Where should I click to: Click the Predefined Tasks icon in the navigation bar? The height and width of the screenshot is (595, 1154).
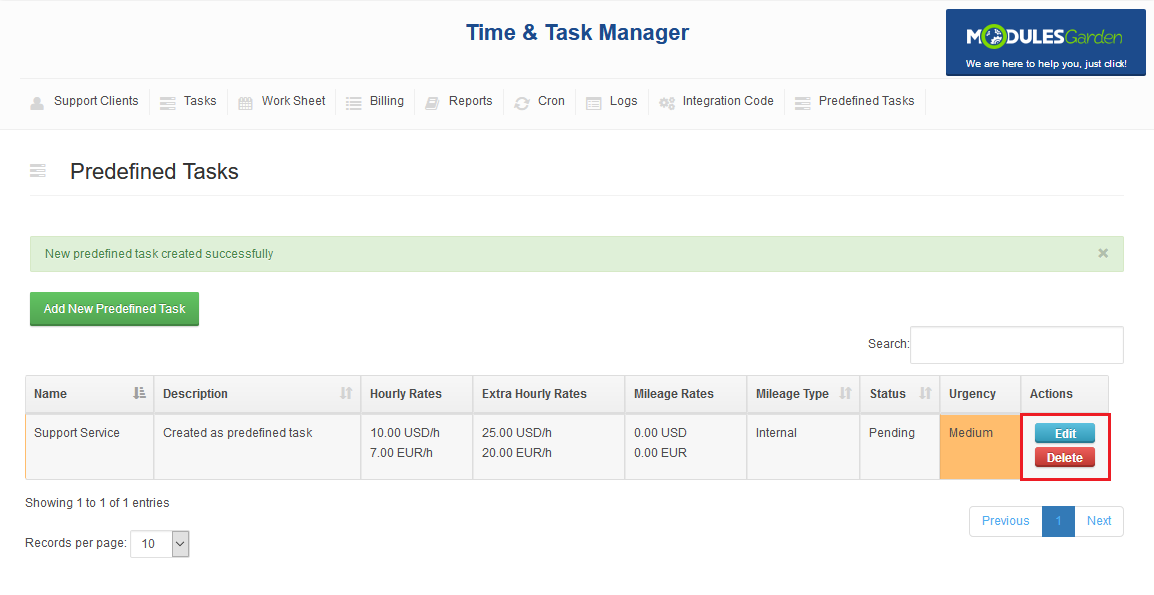click(803, 103)
